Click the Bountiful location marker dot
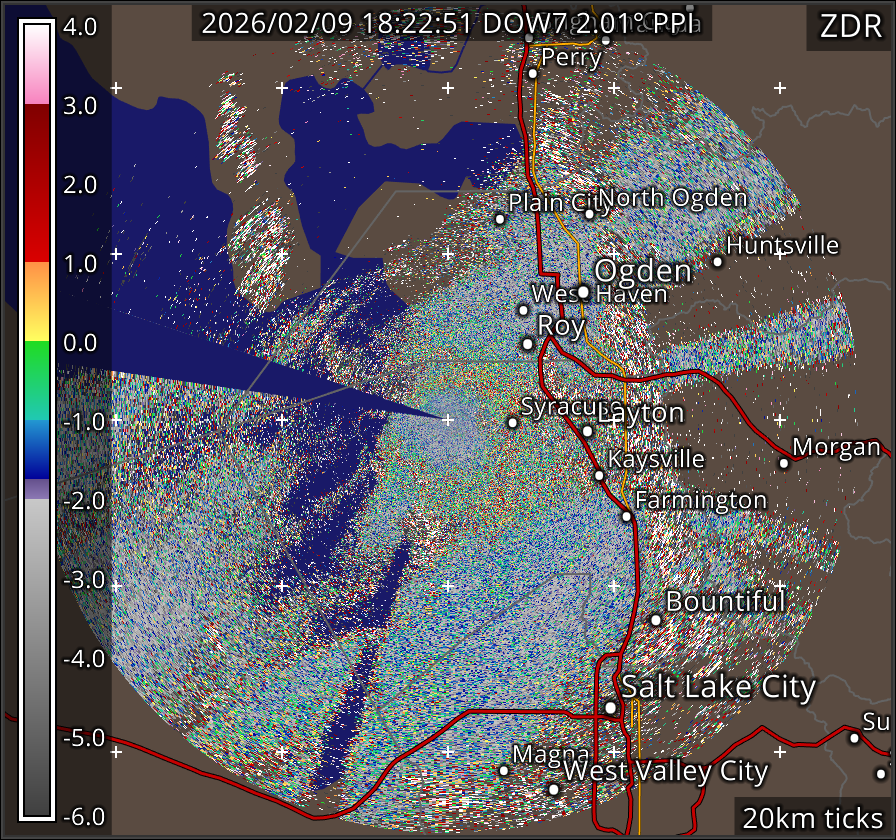Screen dimensions: 896x840 (656, 620)
